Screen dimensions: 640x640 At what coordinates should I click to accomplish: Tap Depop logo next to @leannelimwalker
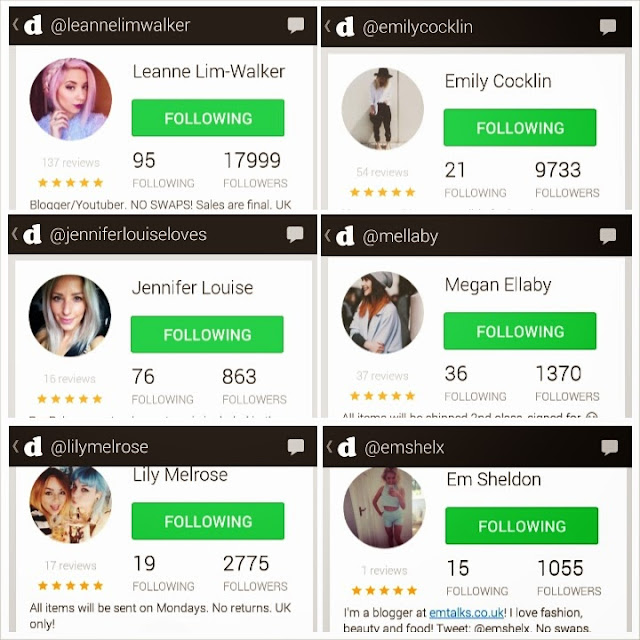[x=33, y=25]
